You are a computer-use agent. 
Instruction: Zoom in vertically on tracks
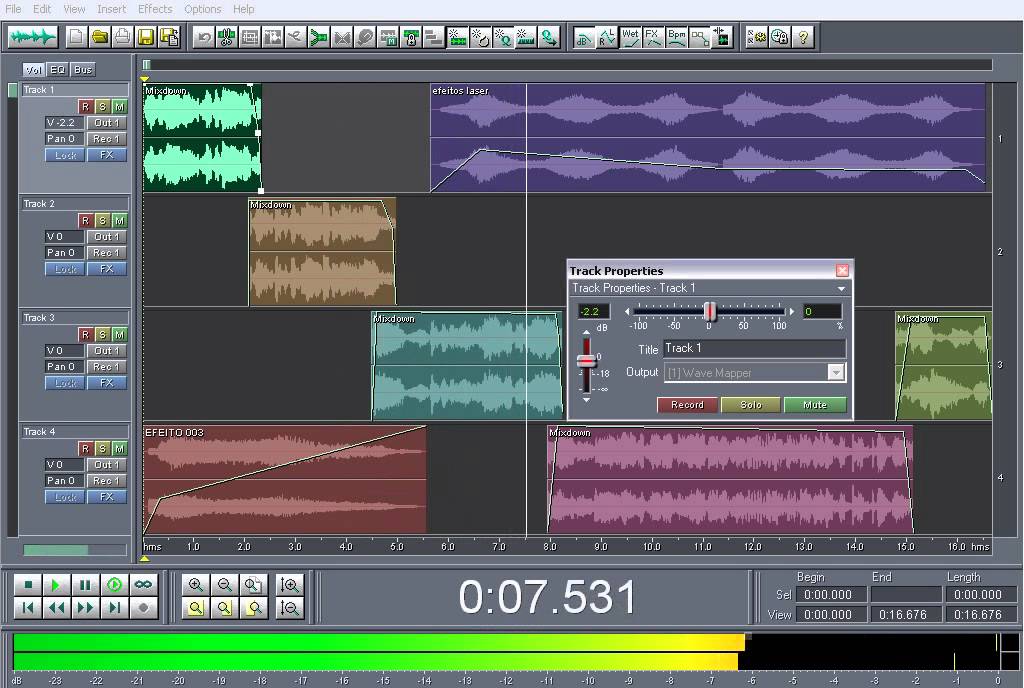(x=289, y=585)
